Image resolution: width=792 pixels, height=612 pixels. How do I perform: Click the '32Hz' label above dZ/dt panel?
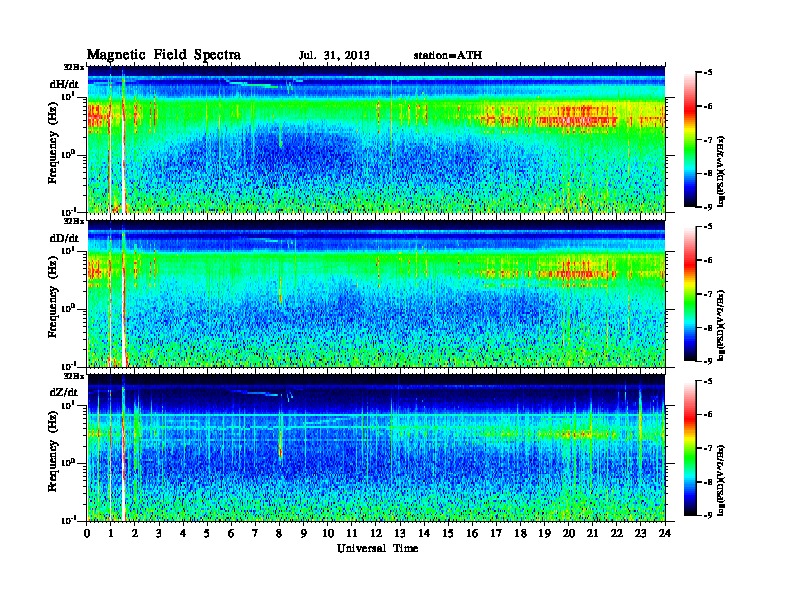pos(74,376)
